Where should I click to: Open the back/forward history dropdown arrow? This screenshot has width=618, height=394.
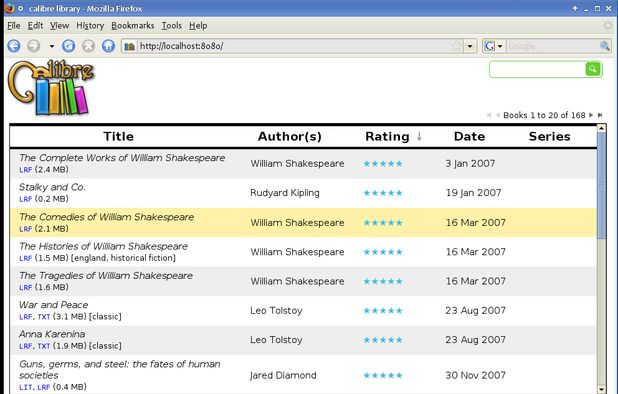pyautogui.click(x=52, y=46)
